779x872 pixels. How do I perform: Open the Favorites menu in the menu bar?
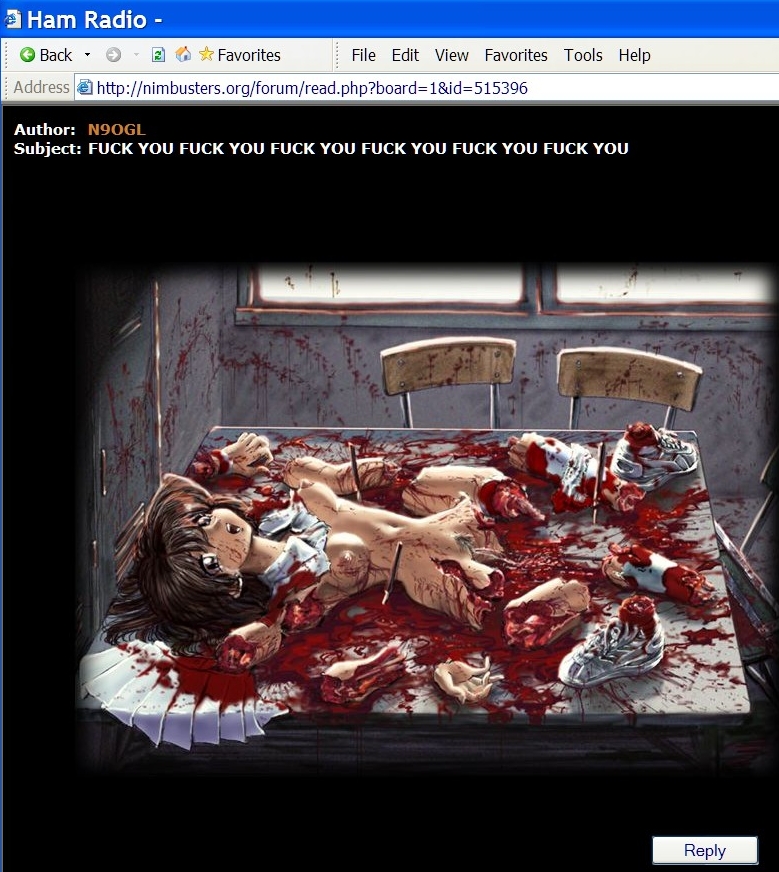point(516,55)
